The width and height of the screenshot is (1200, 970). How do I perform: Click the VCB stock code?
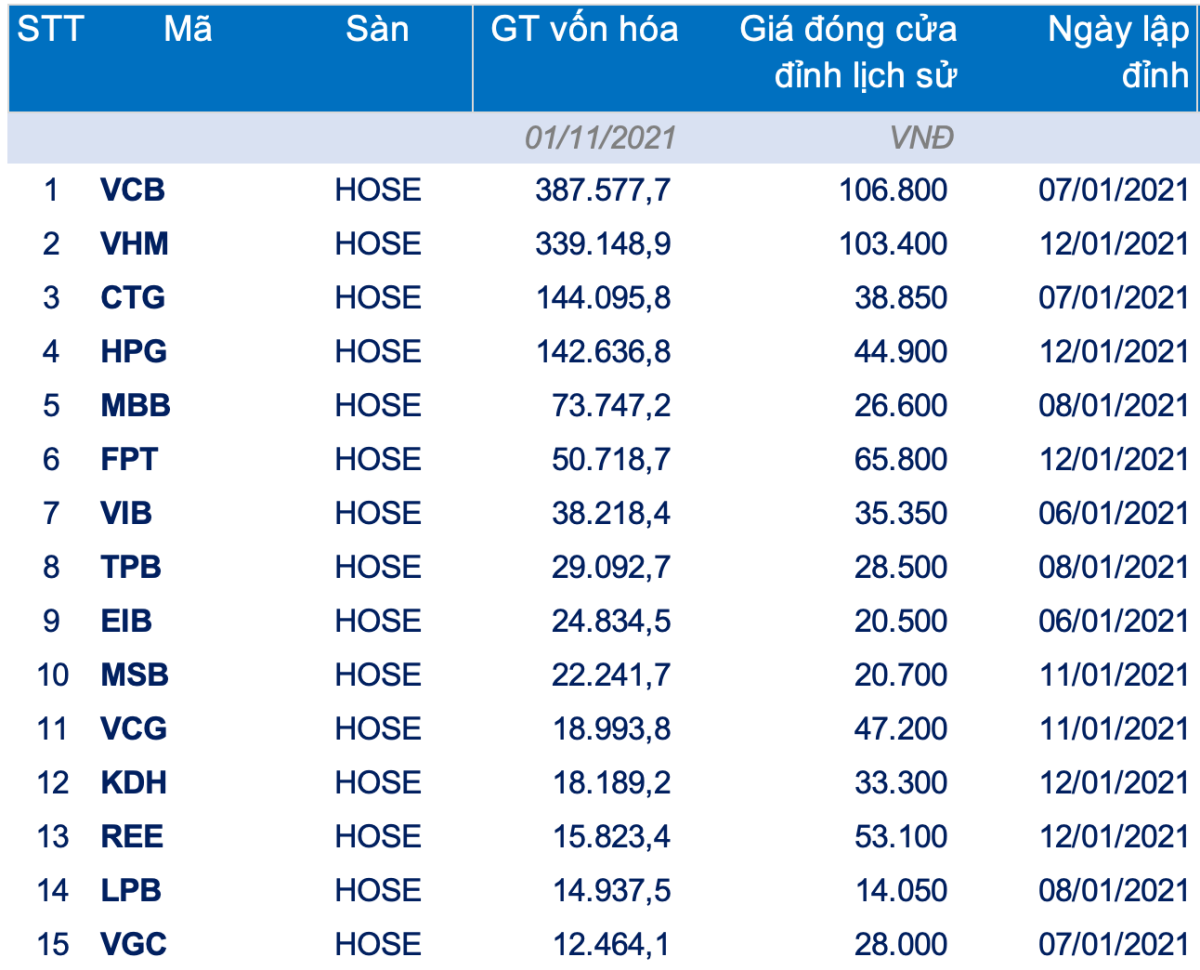coord(133,189)
